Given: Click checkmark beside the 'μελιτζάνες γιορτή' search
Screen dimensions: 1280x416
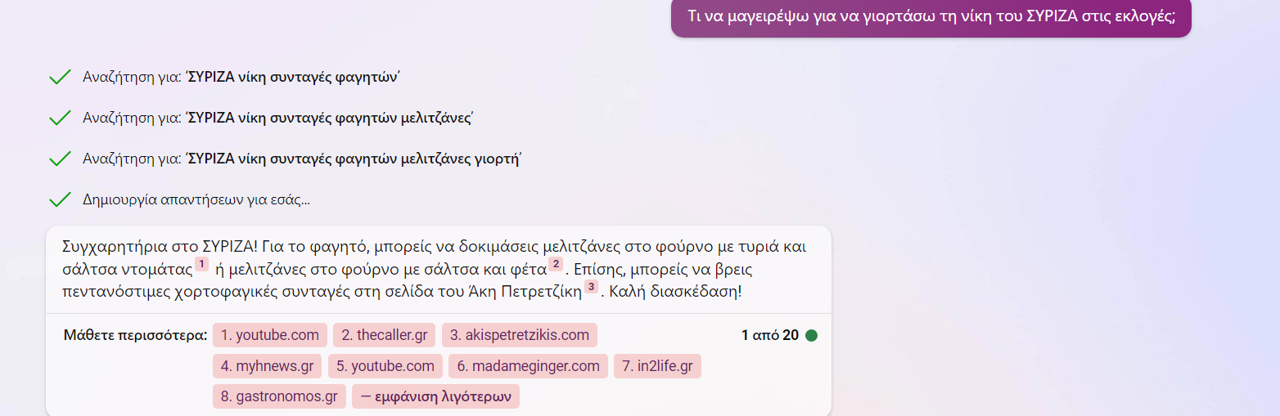Looking at the screenshot, I should coord(60,158).
